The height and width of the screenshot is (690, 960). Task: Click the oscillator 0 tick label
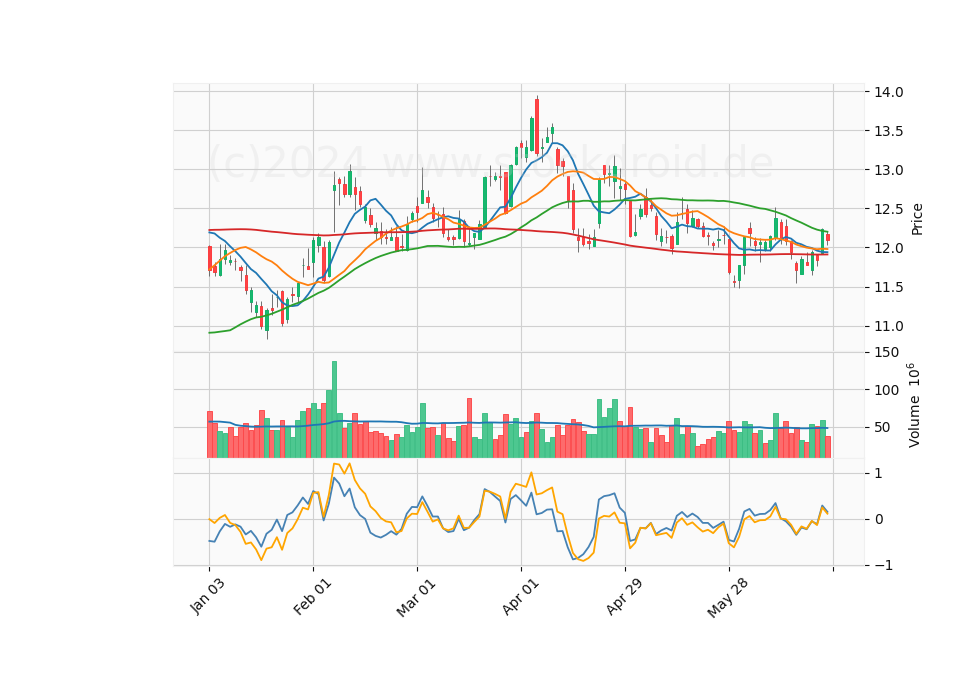point(879,519)
